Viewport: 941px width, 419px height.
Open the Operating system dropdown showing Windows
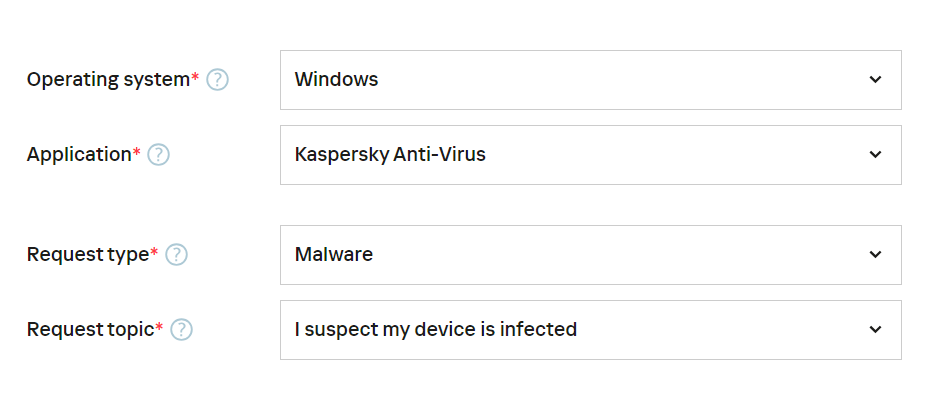coord(590,80)
